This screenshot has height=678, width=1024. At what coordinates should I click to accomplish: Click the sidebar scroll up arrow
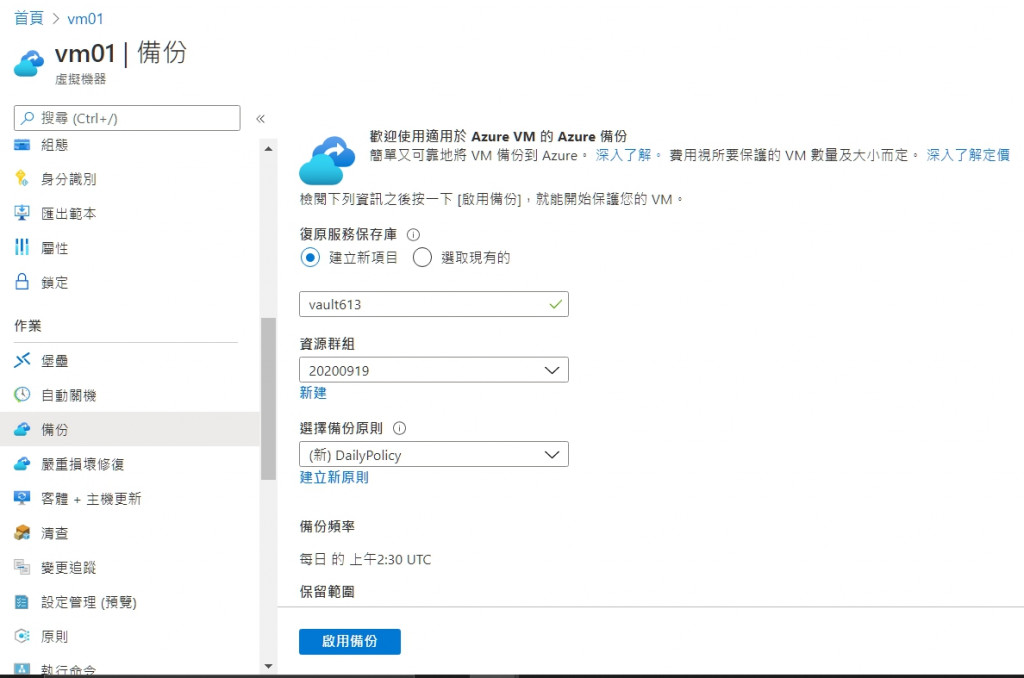tap(268, 149)
